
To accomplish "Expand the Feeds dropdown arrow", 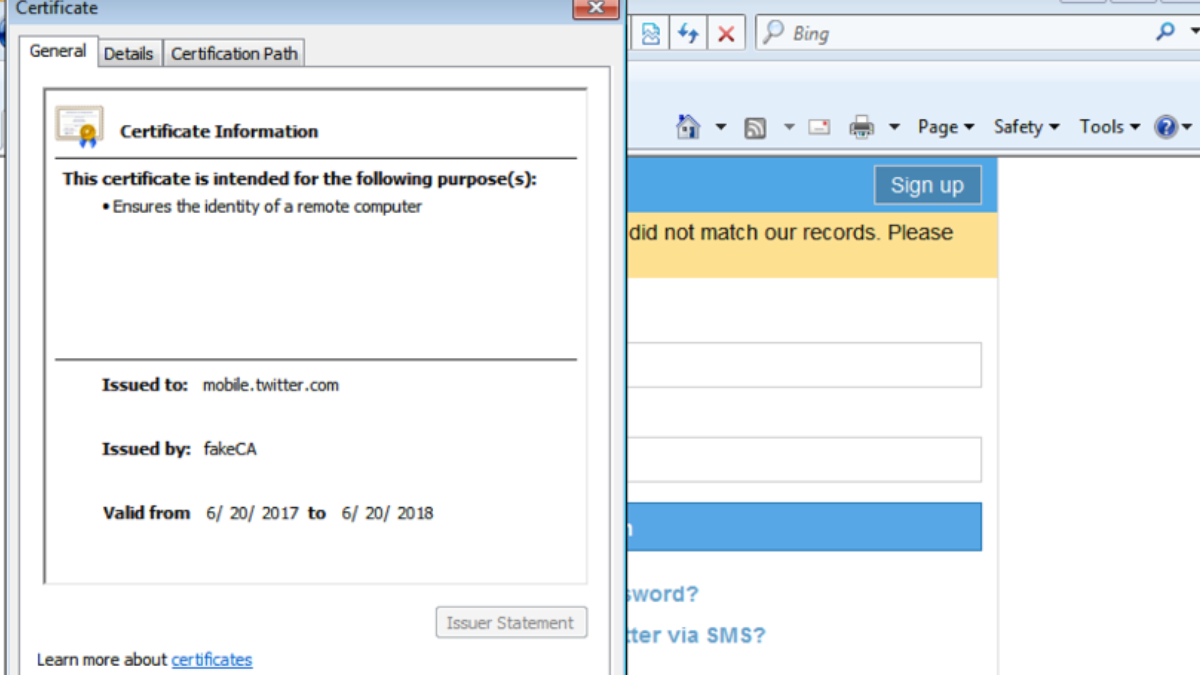I will pyautogui.click(x=788, y=127).
